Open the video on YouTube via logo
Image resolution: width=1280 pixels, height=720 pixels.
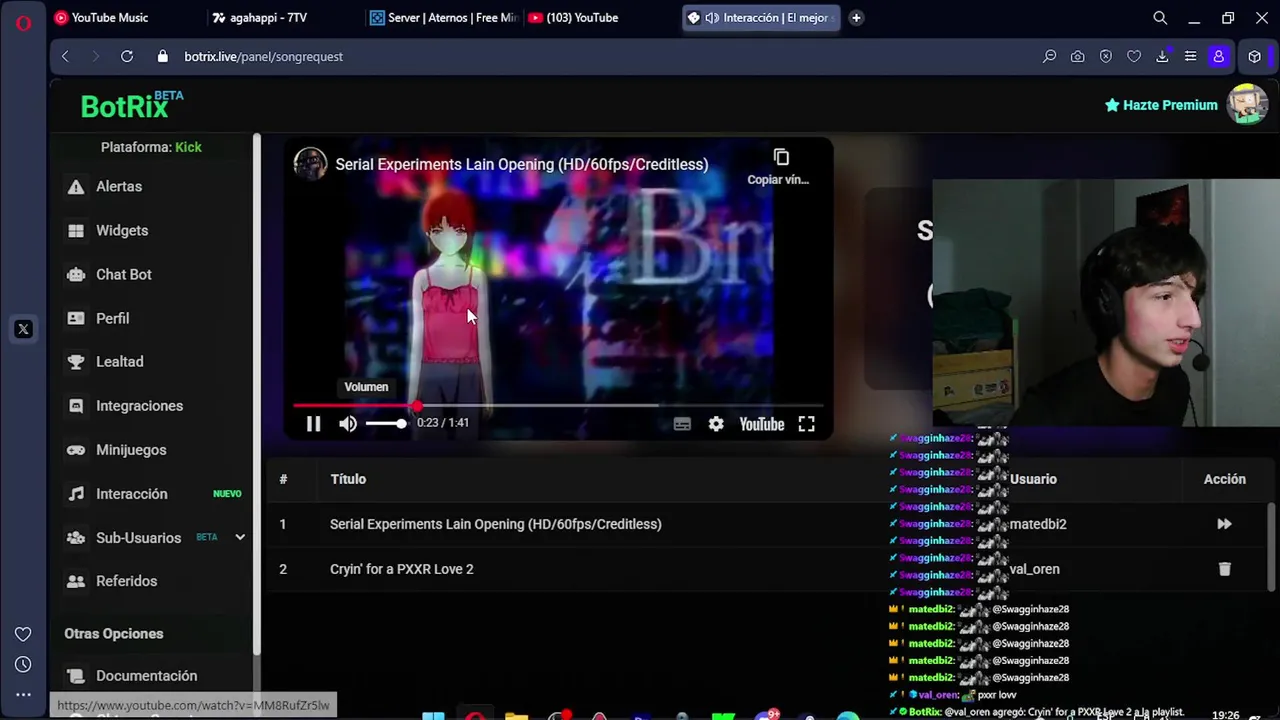pos(762,424)
